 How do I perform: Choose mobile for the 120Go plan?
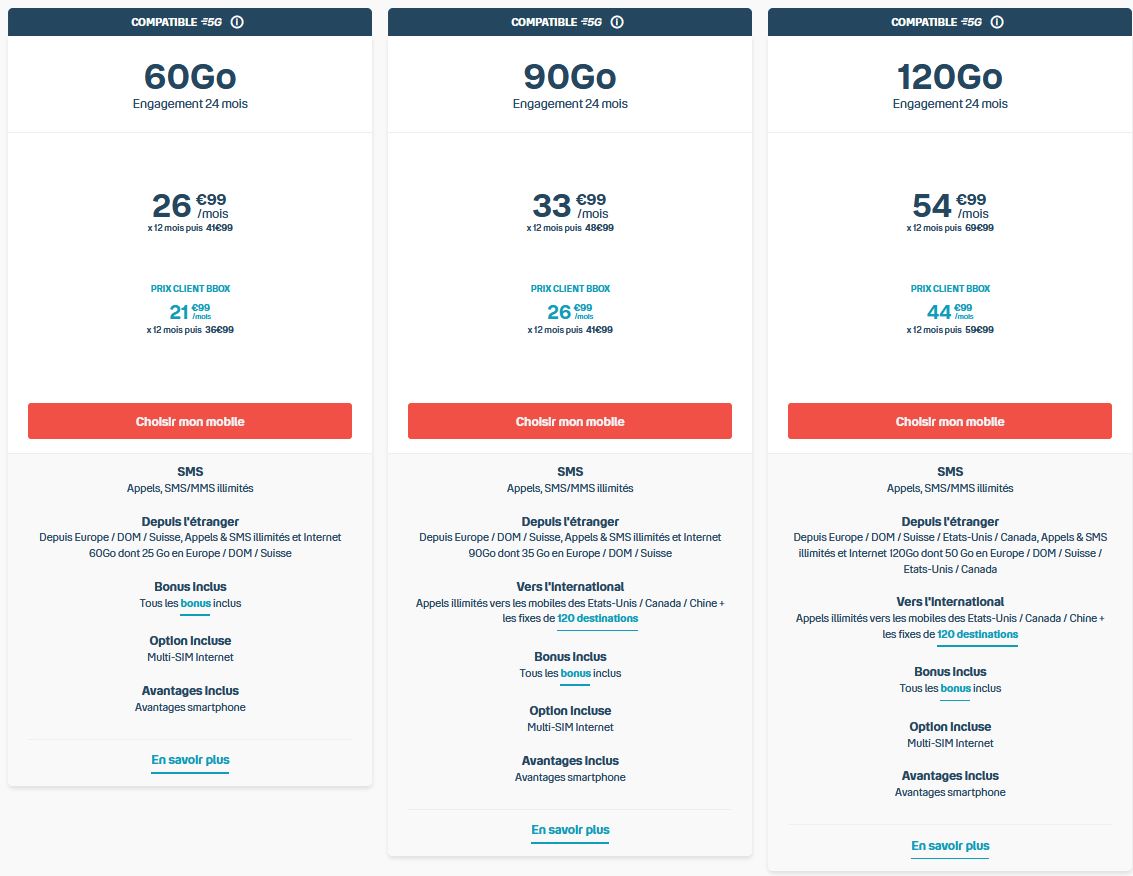click(x=950, y=421)
